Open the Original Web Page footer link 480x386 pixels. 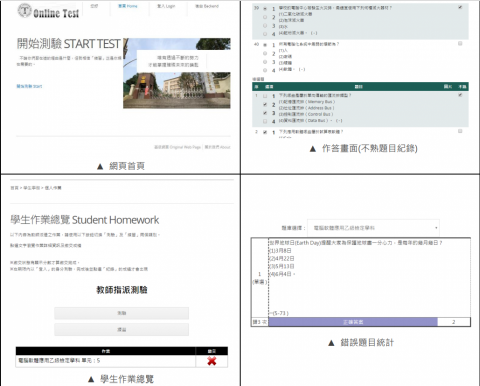(x=178, y=147)
